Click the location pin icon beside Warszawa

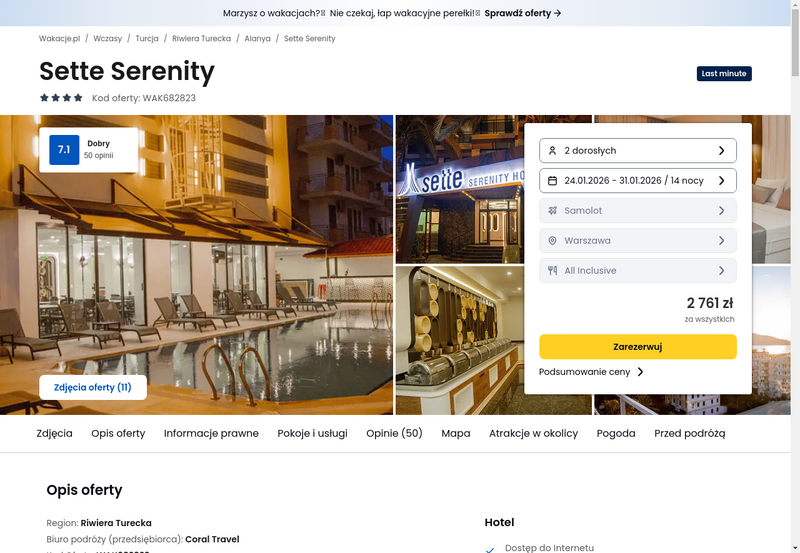[552, 240]
